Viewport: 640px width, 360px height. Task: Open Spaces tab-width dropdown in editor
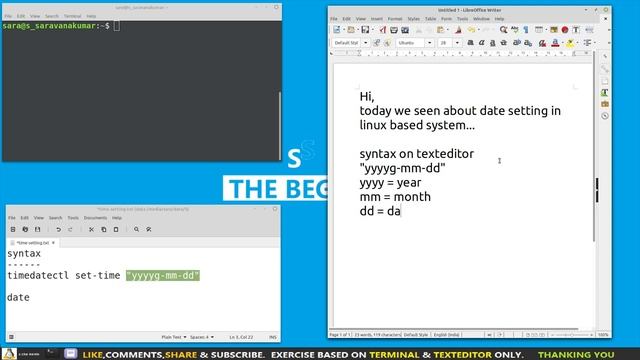coord(202,337)
